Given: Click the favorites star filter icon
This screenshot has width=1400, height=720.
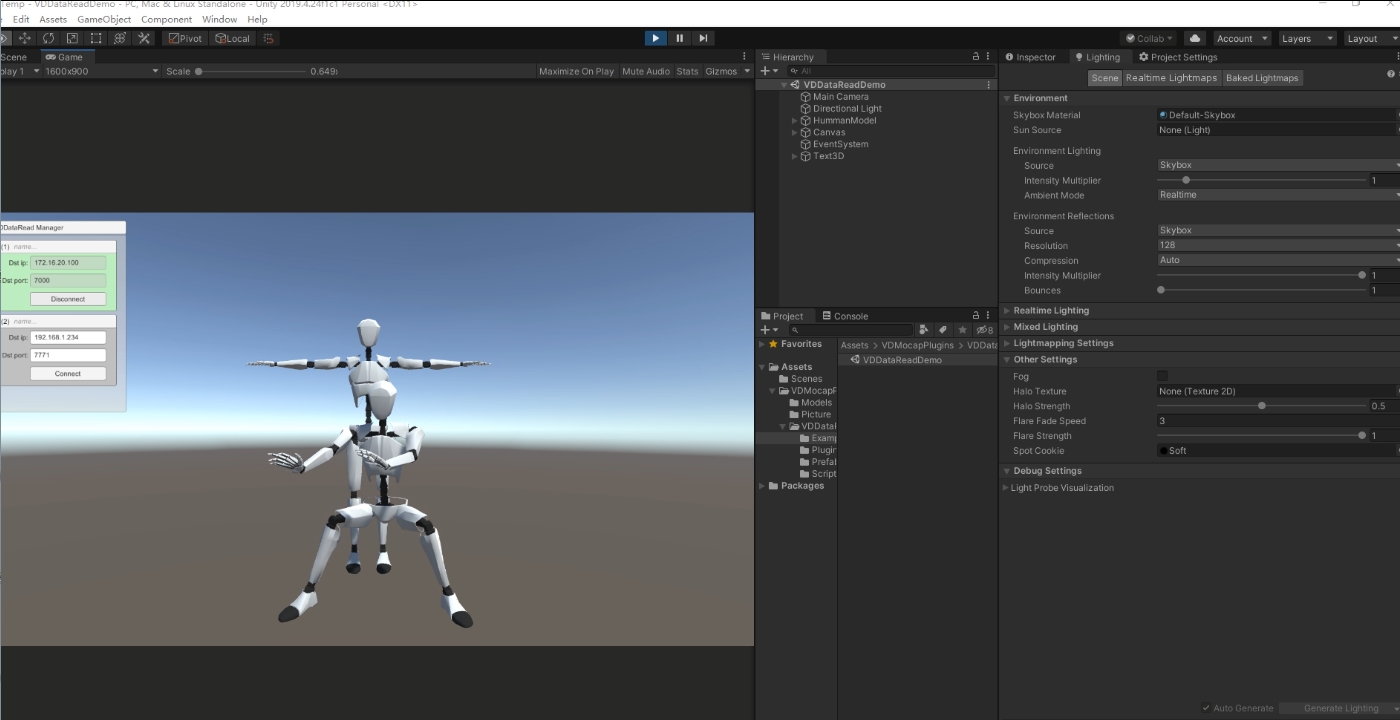Looking at the screenshot, I should pyautogui.click(x=963, y=330).
